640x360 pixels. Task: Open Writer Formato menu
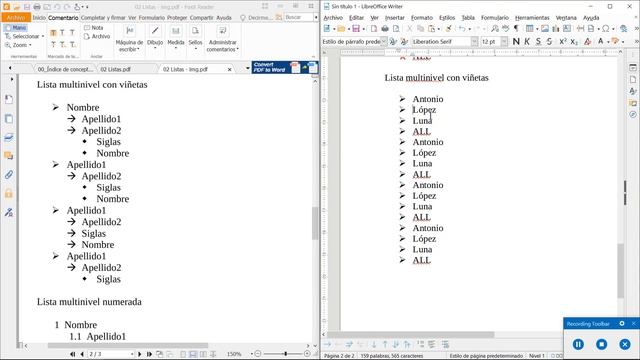pos(422,18)
